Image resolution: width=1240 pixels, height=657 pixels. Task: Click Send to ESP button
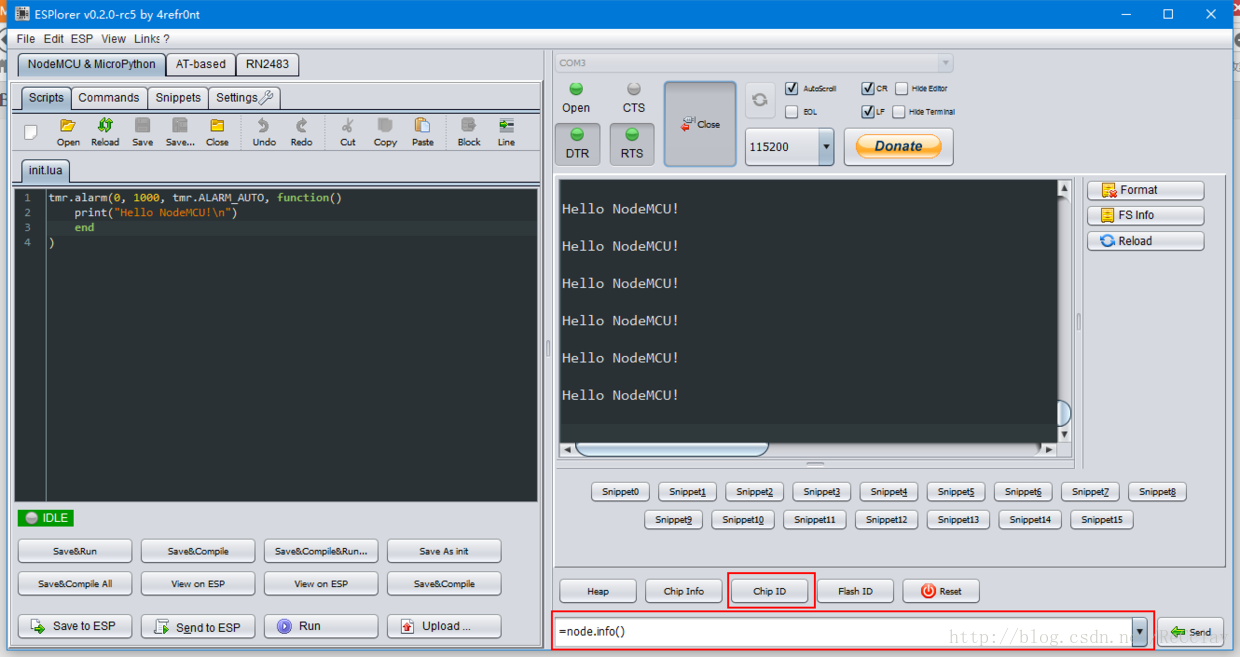198,626
